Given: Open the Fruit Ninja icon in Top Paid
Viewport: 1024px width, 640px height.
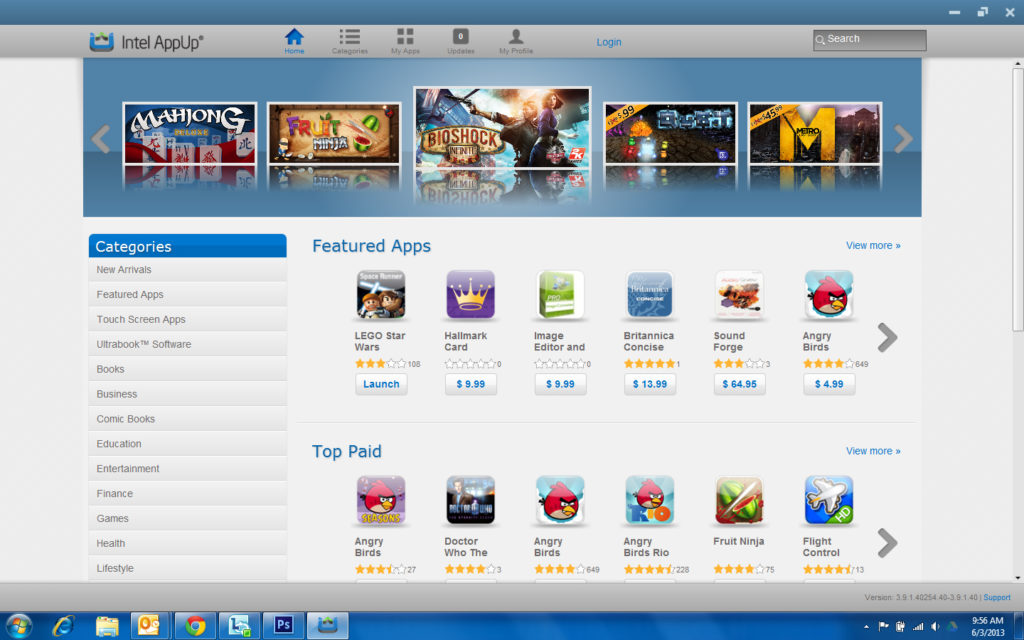Looking at the screenshot, I should pos(739,501).
